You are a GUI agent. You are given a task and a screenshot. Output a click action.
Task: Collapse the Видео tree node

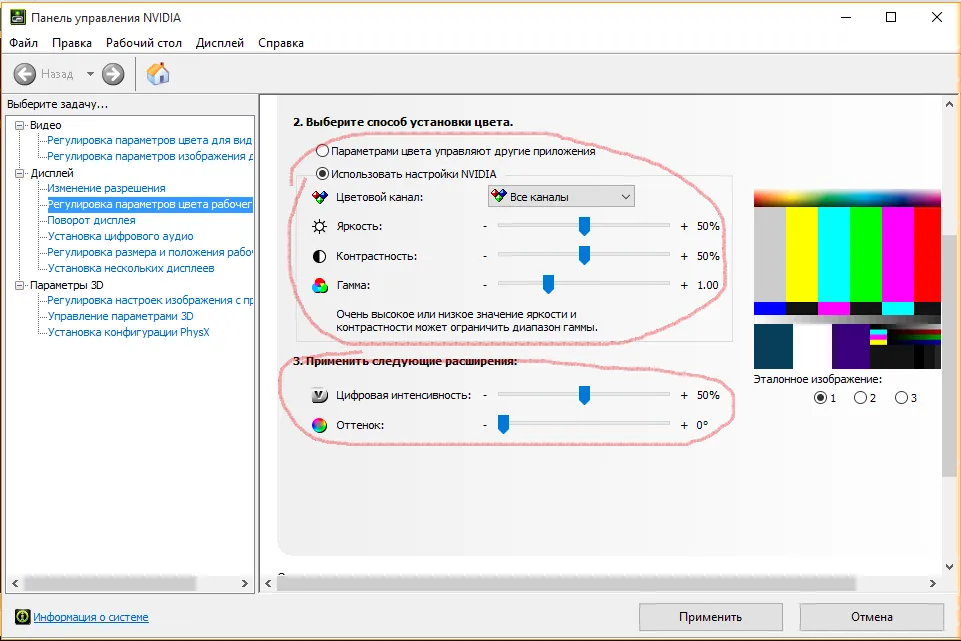20,125
